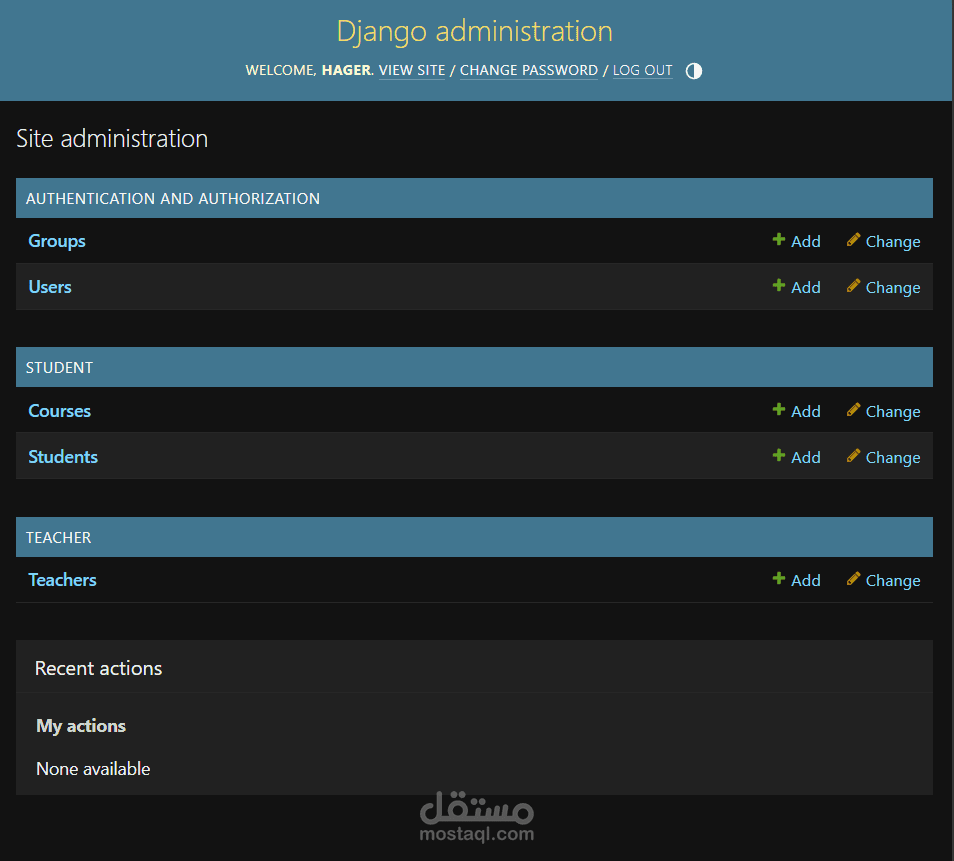This screenshot has width=954, height=861.
Task: Open the Students model list
Action: 63,457
